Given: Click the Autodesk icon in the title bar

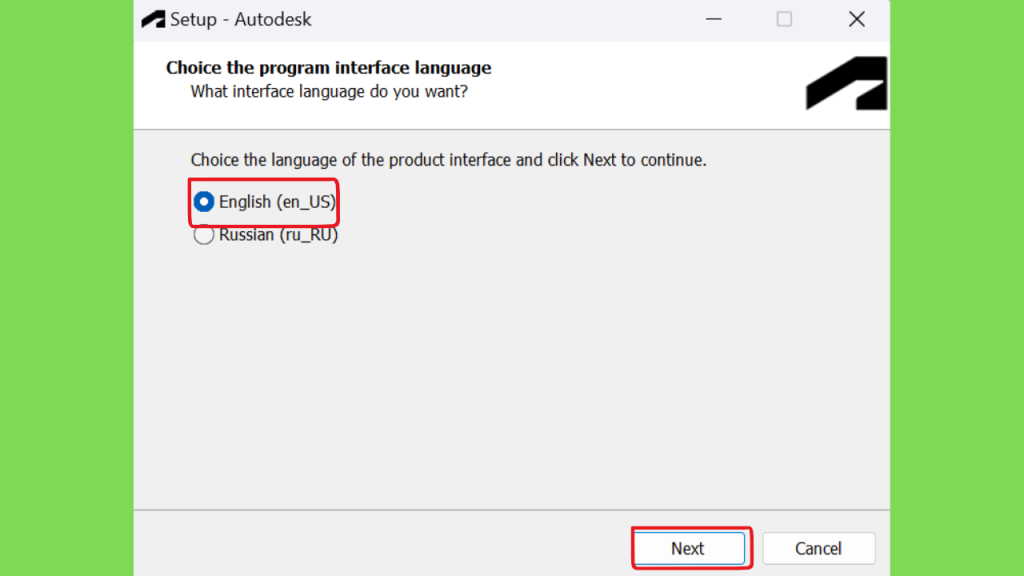Looking at the screenshot, I should (x=153, y=20).
